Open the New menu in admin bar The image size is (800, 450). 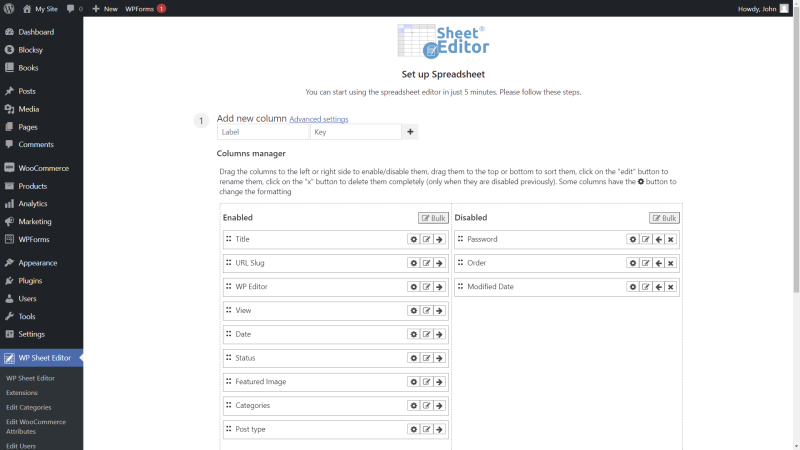coord(105,9)
